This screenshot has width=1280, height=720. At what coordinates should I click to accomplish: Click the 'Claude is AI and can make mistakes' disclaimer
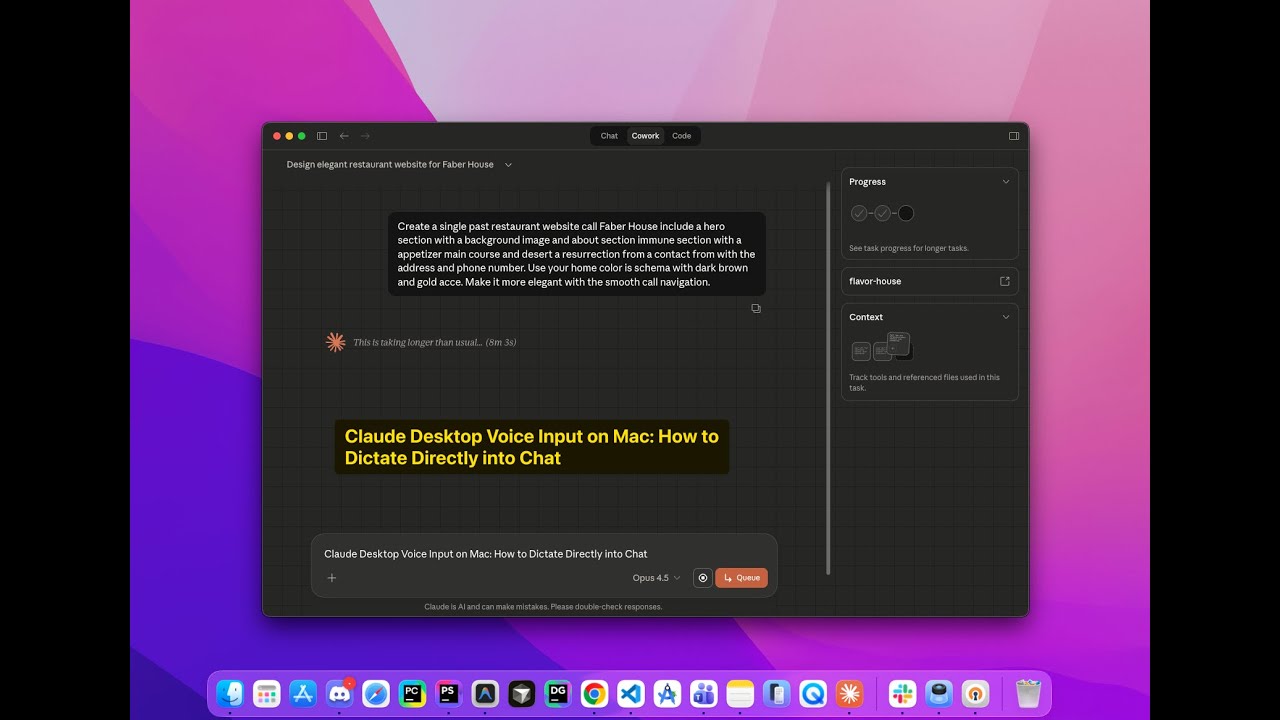(543, 606)
